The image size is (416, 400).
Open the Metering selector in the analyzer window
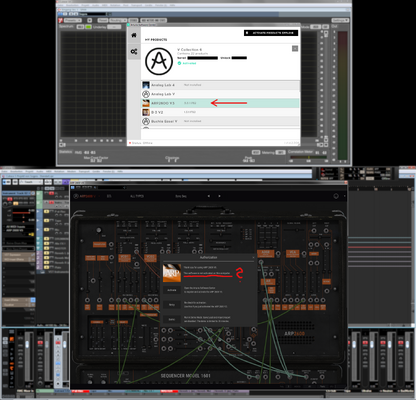tap(281, 152)
